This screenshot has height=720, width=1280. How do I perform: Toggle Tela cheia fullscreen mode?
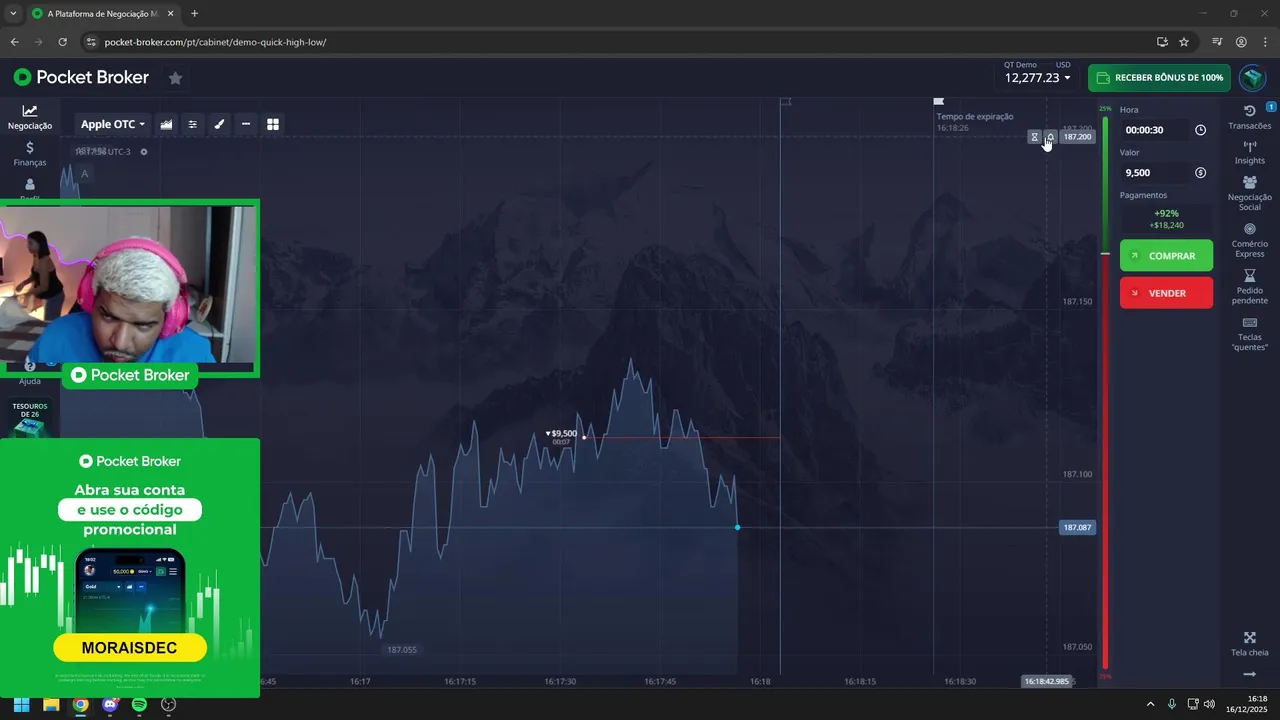[x=1250, y=644]
